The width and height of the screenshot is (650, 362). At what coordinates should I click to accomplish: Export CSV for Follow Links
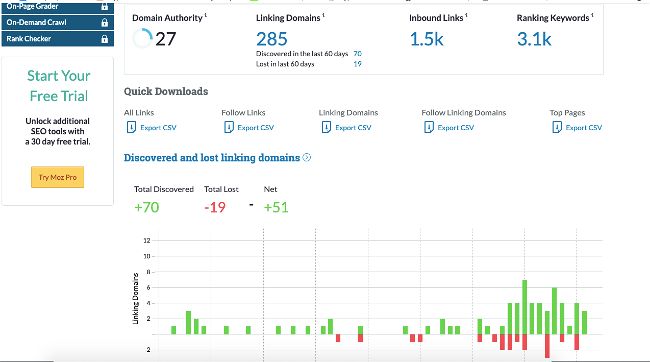point(255,128)
